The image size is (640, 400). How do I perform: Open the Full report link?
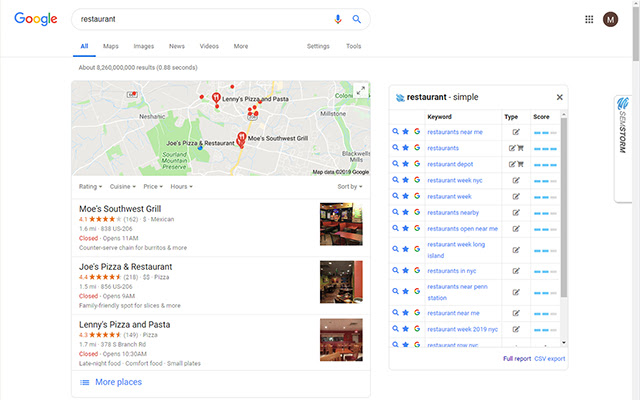click(x=517, y=359)
